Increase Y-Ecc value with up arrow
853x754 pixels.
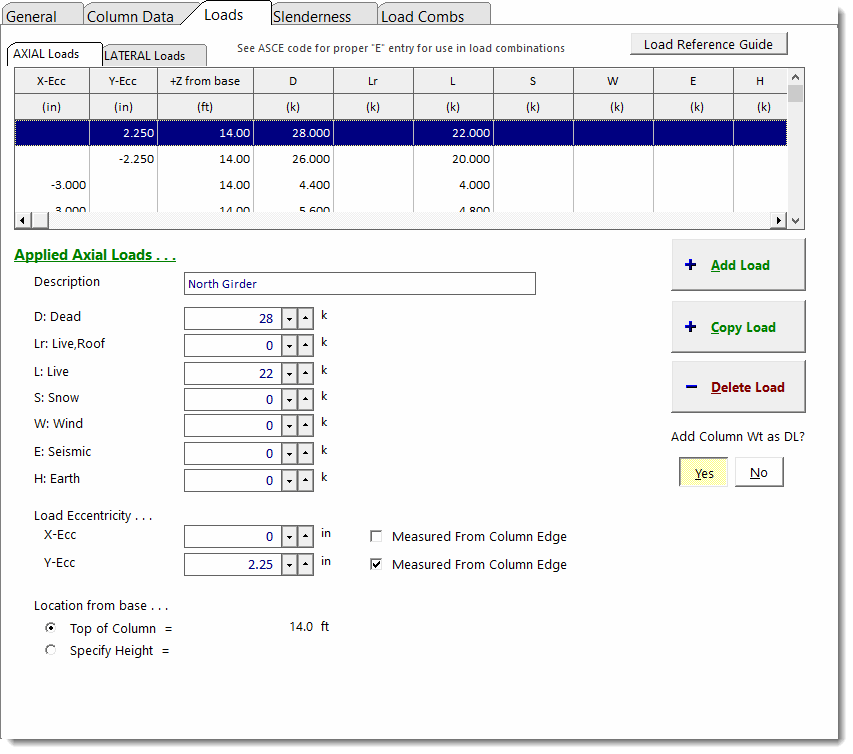pyautogui.click(x=305, y=565)
